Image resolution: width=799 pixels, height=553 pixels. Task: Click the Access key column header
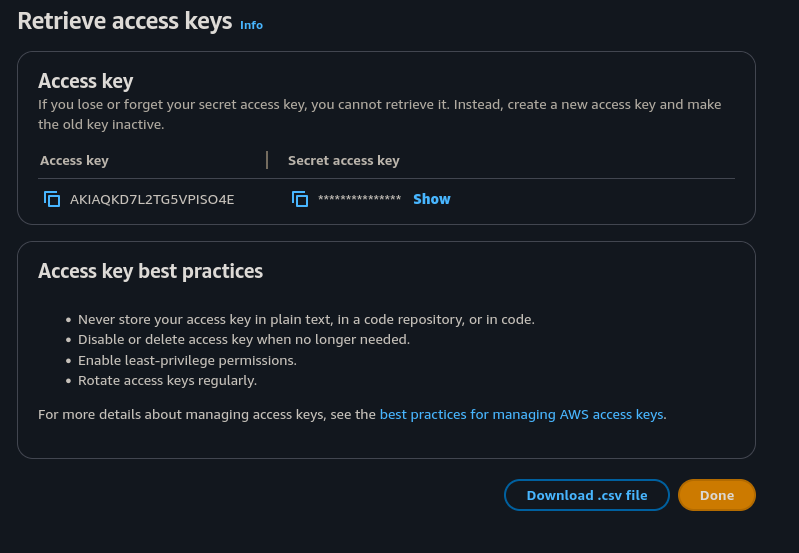coord(75,160)
